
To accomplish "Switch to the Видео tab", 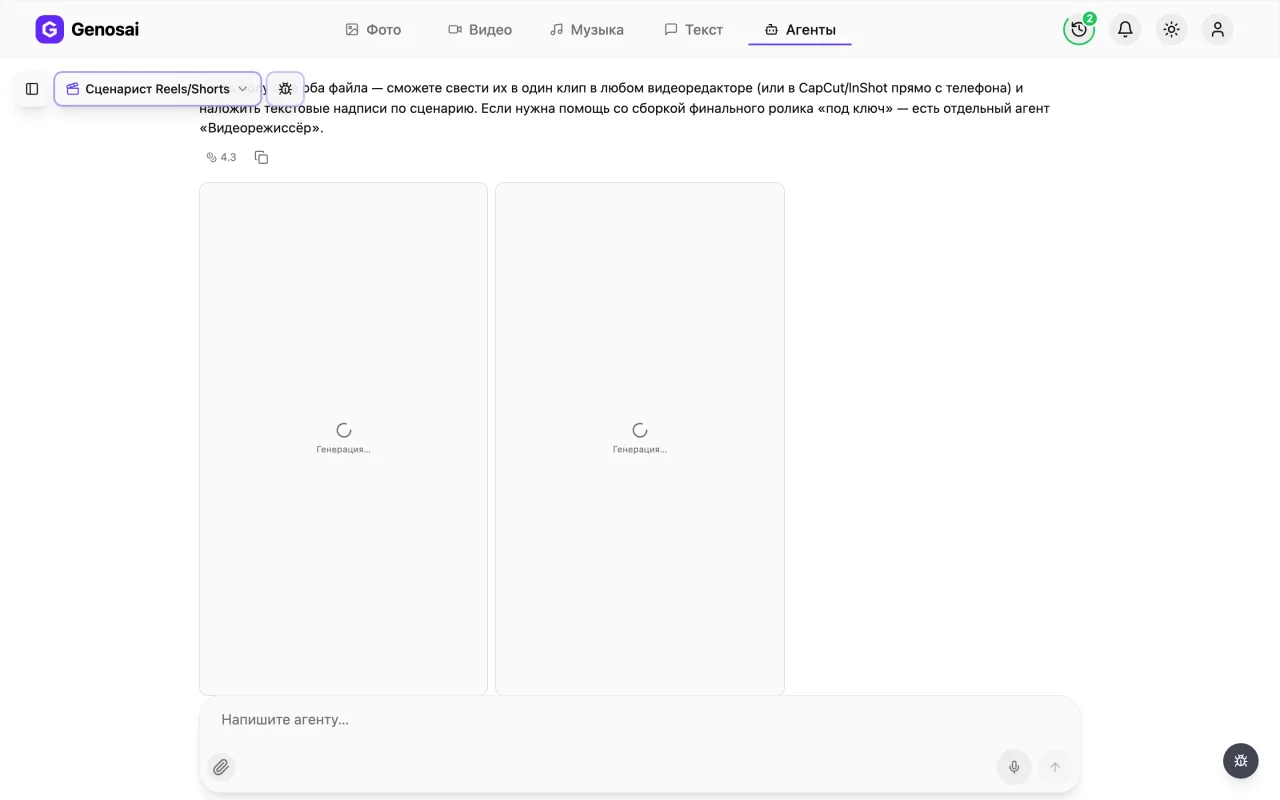I will 480,30.
